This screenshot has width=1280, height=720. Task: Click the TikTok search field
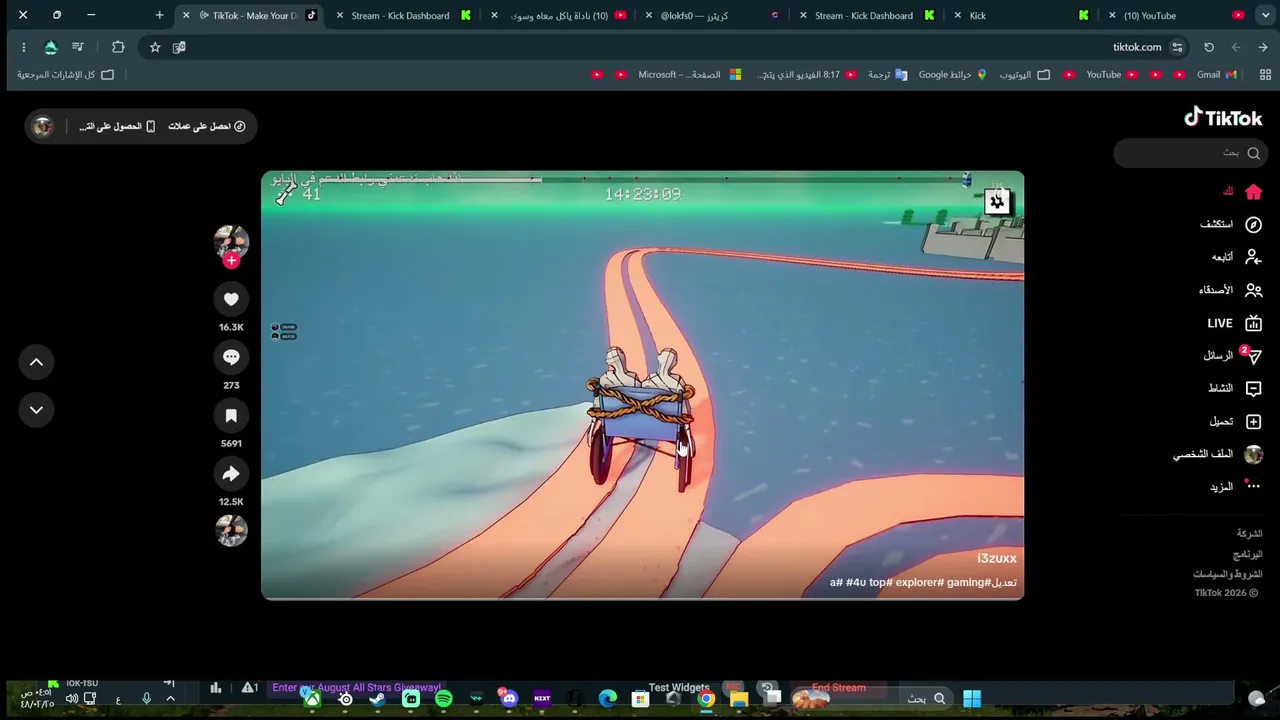coord(1190,153)
